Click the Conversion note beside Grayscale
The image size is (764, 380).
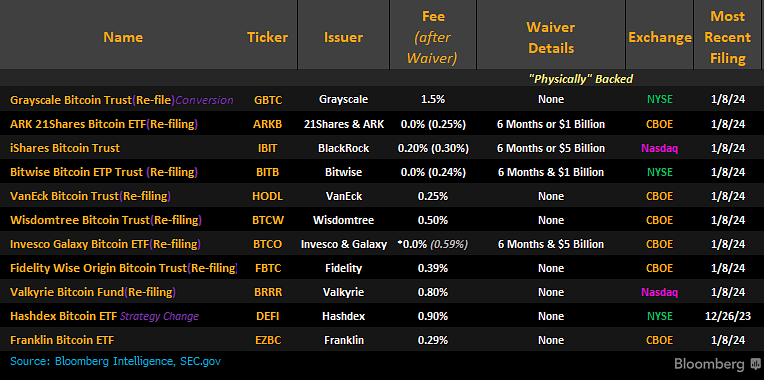coord(204,100)
